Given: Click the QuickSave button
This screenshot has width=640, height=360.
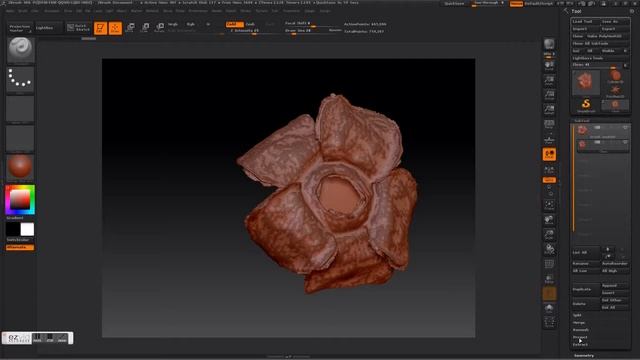Looking at the screenshot, I should (x=454, y=4).
